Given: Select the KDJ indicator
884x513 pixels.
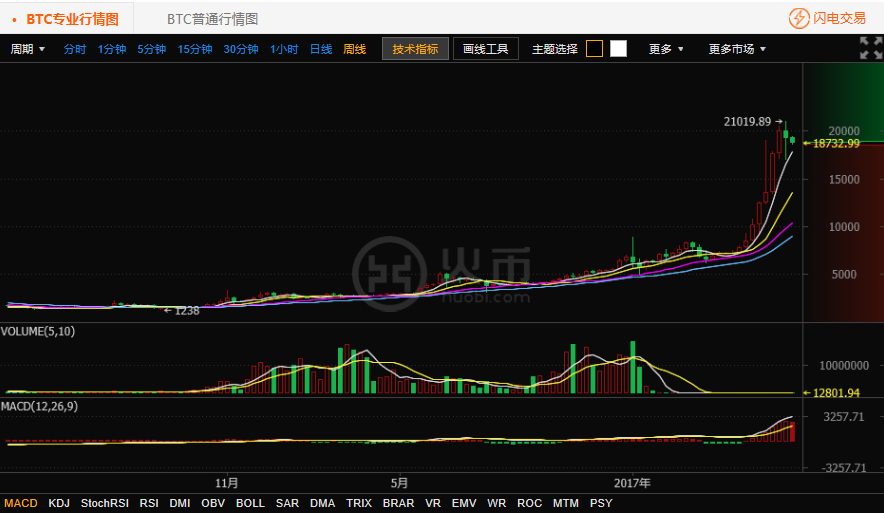Looking at the screenshot, I should pyautogui.click(x=59, y=503).
